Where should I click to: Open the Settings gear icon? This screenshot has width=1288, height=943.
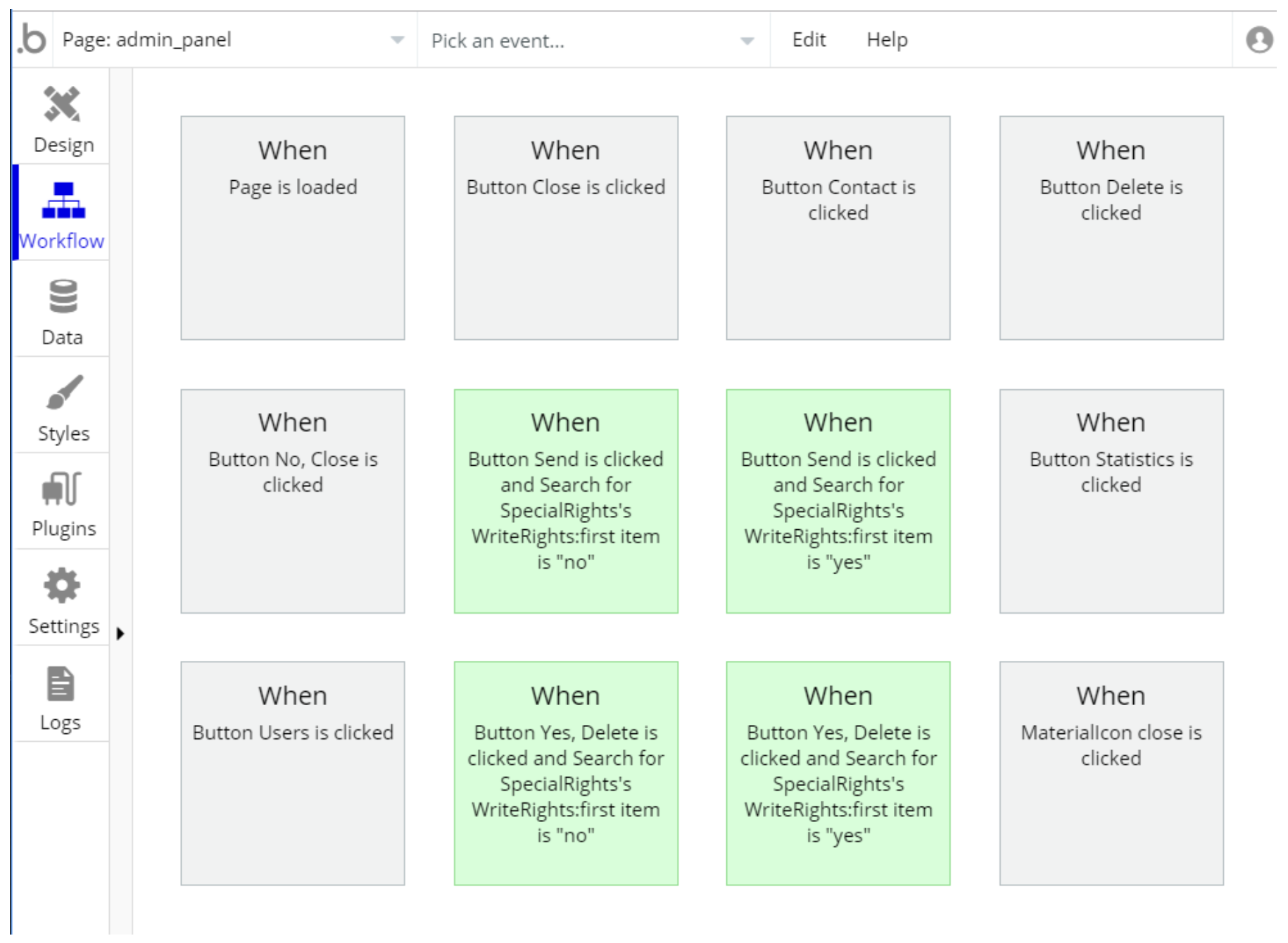pyautogui.click(x=63, y=586)
